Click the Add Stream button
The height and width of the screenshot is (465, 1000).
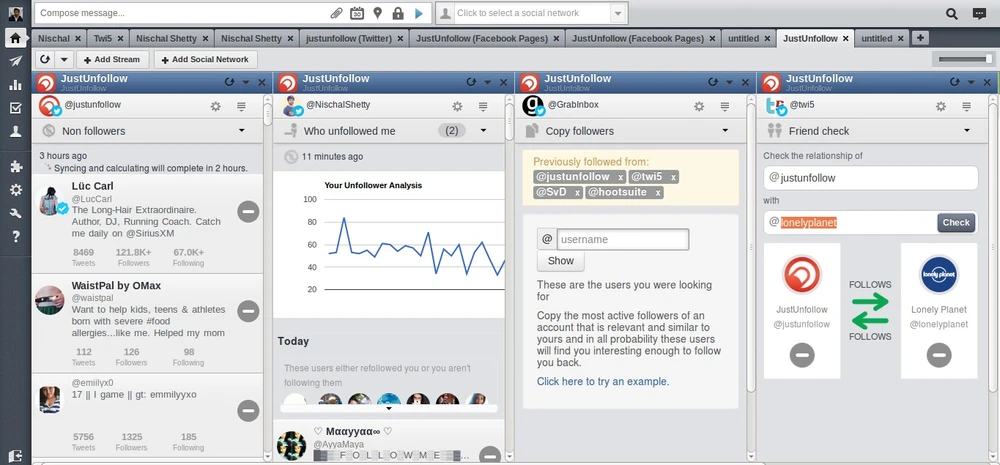click(x=112, y=60)
